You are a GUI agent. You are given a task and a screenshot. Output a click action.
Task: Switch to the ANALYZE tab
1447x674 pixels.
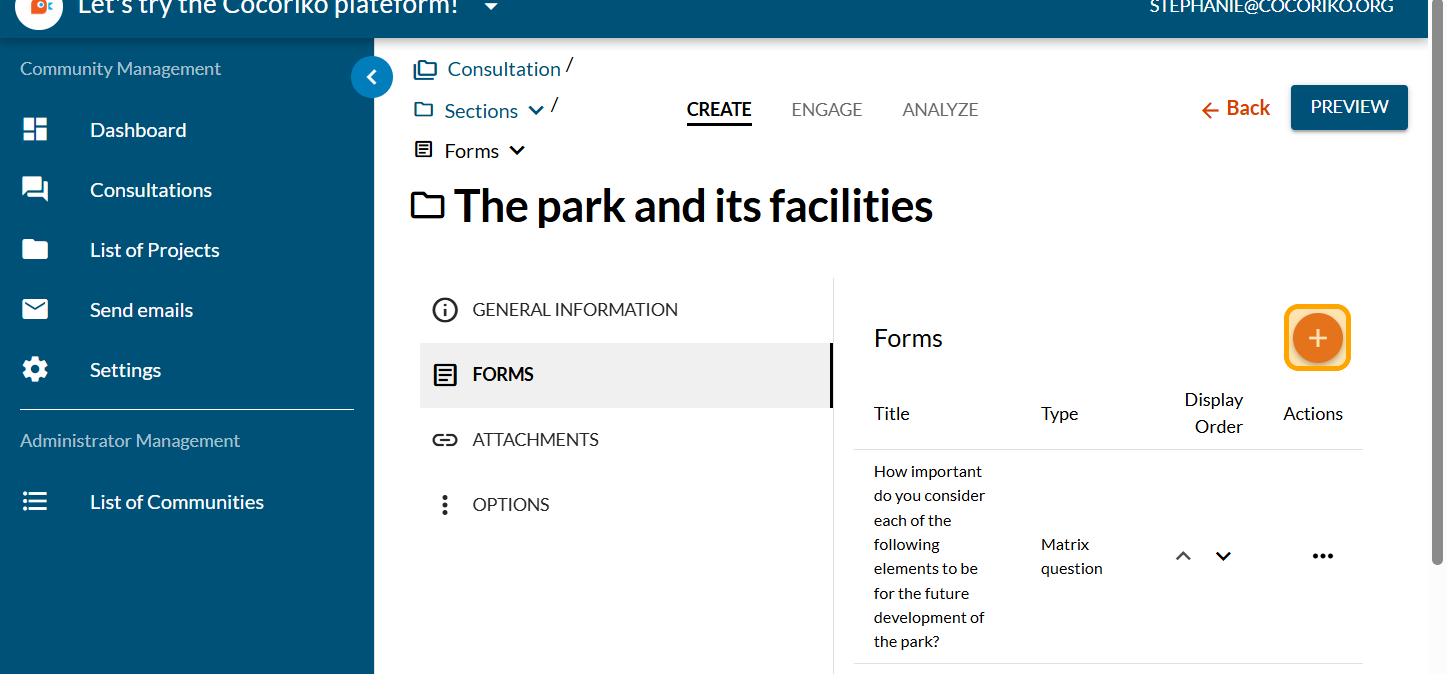coord(940,110)
